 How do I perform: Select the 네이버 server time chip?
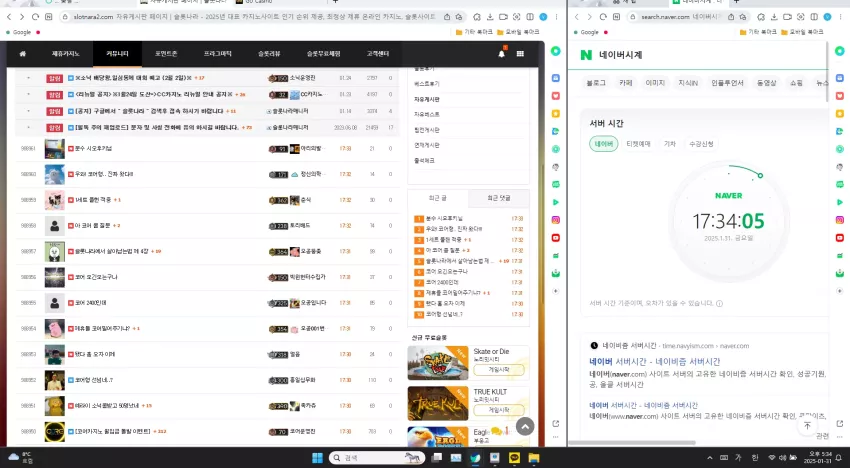[x=603, y=144]
